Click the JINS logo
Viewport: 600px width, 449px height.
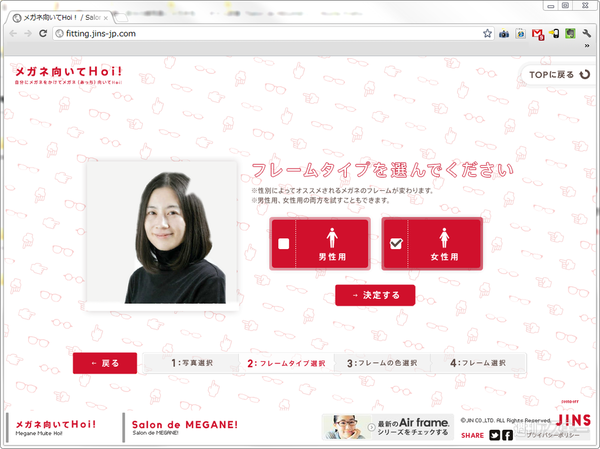pos(573,420)
